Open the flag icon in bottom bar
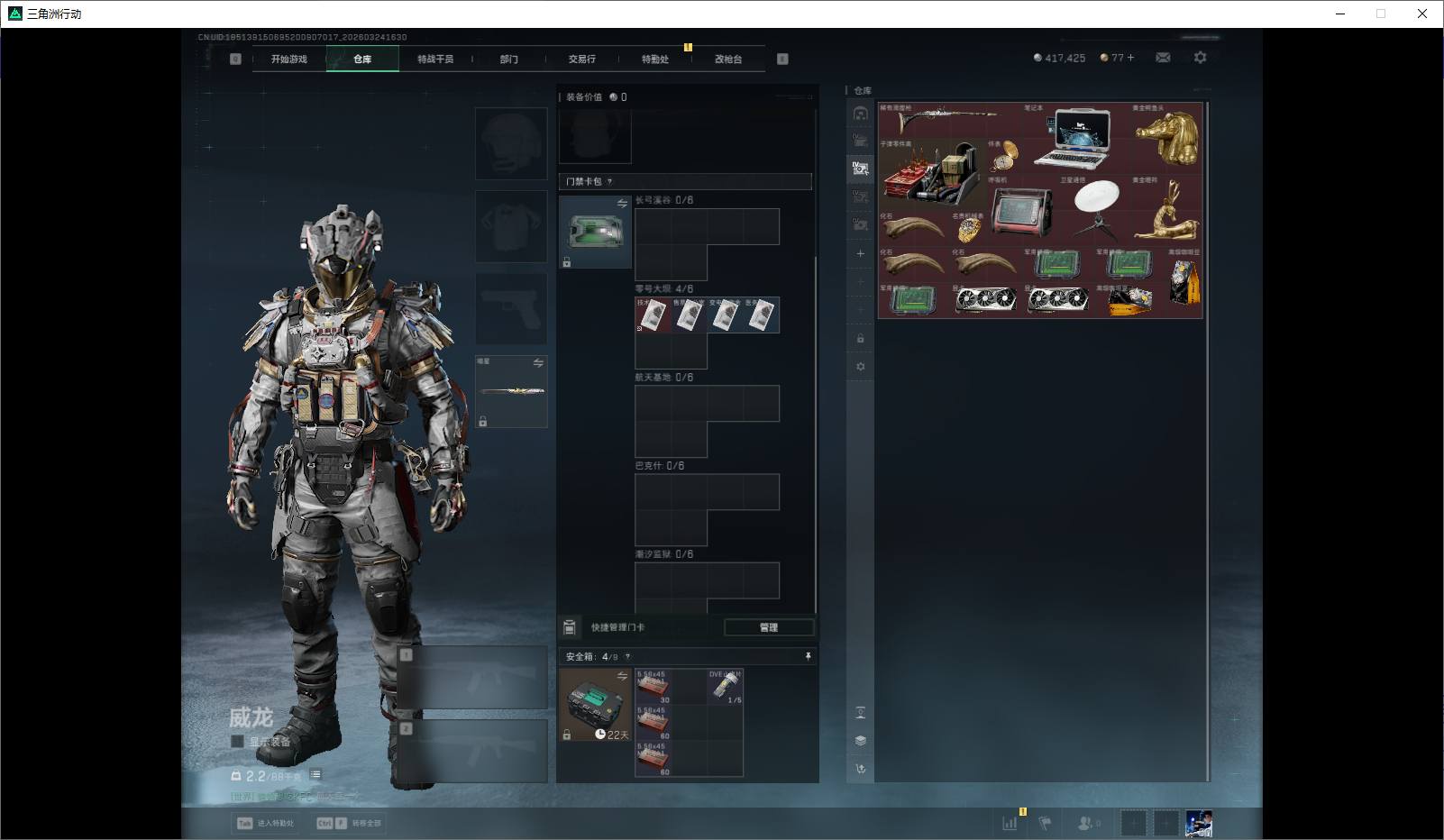Image resolution: width=1444 pixels, height=840 pixels. pos(1046,823)
